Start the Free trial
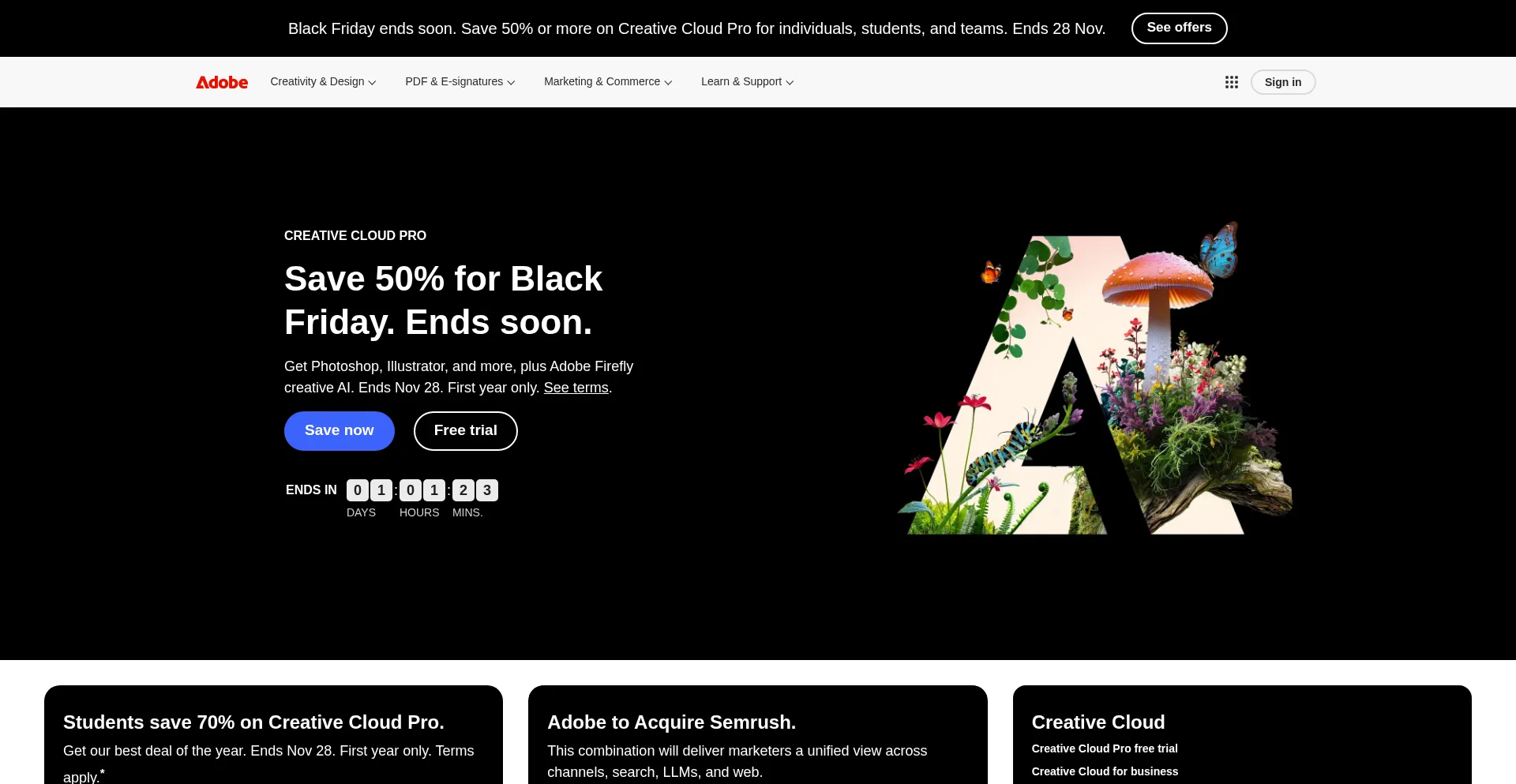Image resolution: width=1516 pixels, height=784 pixels. point(466,431)
